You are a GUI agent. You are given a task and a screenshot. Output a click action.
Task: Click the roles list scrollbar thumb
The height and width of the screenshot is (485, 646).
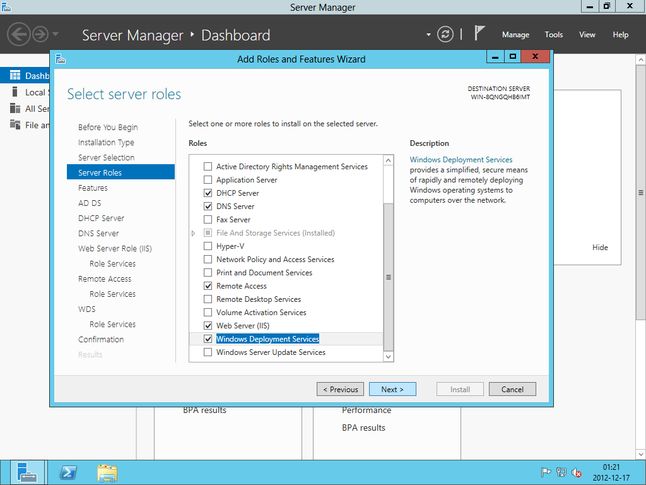pos(388,277)
